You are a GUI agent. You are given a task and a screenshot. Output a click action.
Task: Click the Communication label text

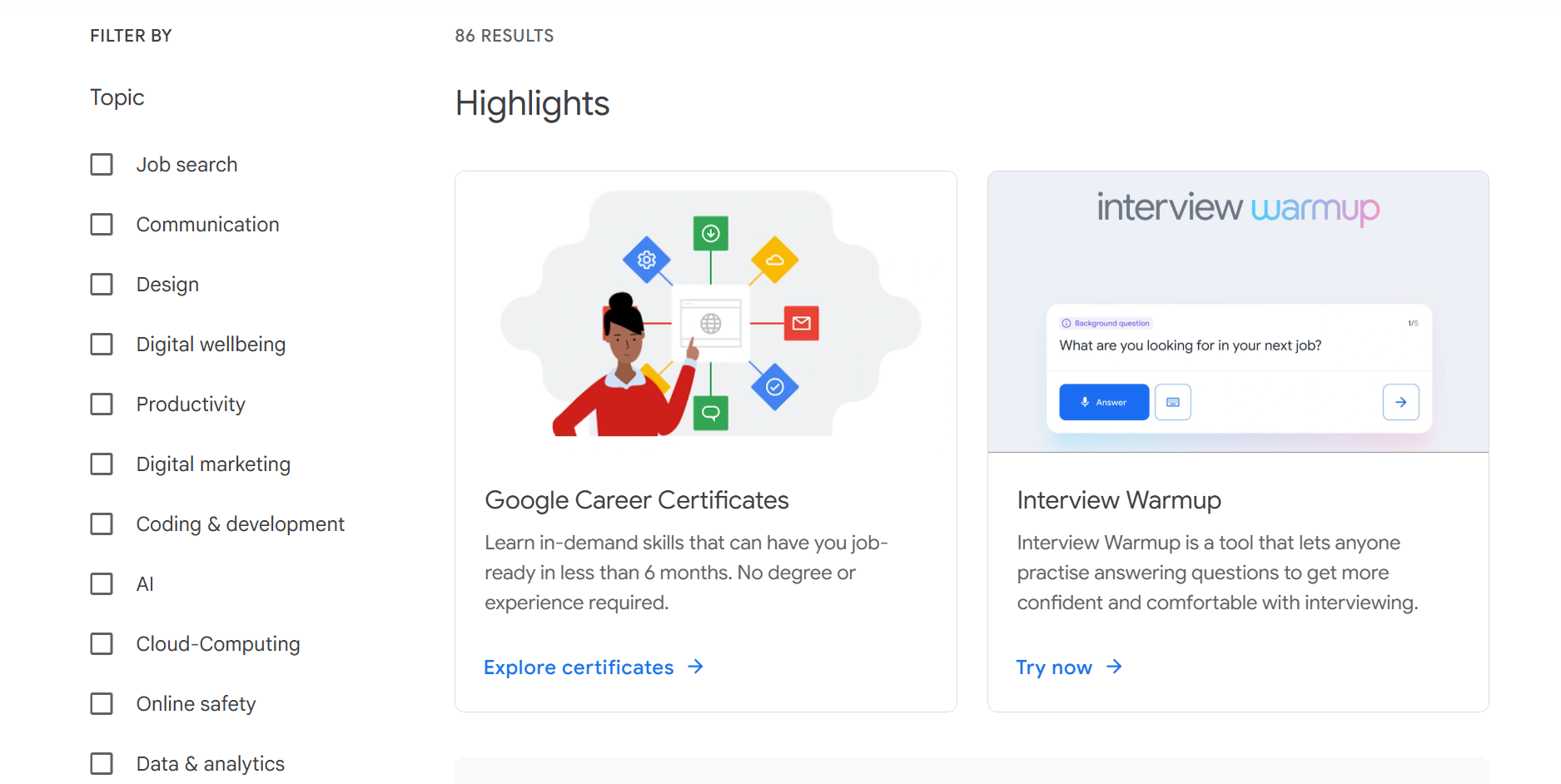[208, 225]
